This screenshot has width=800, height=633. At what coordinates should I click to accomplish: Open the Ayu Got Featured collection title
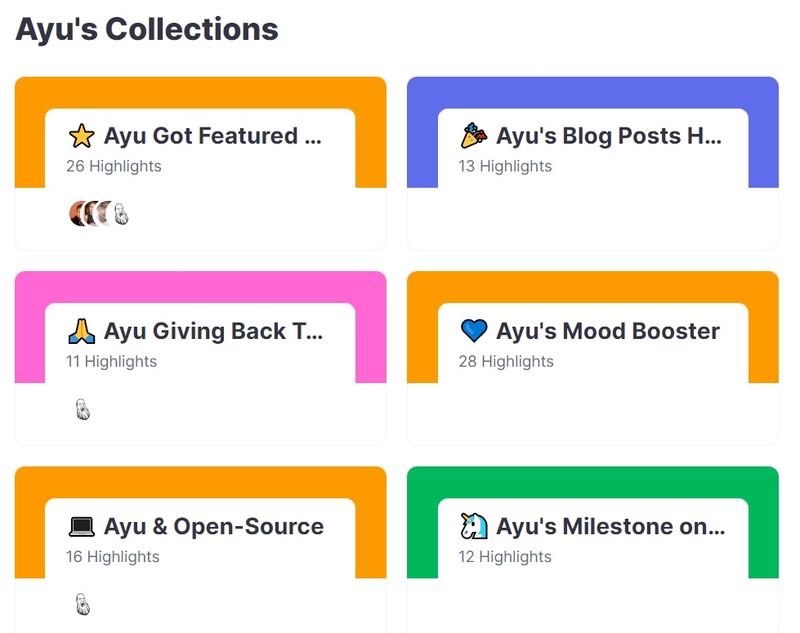click(213, 136)
